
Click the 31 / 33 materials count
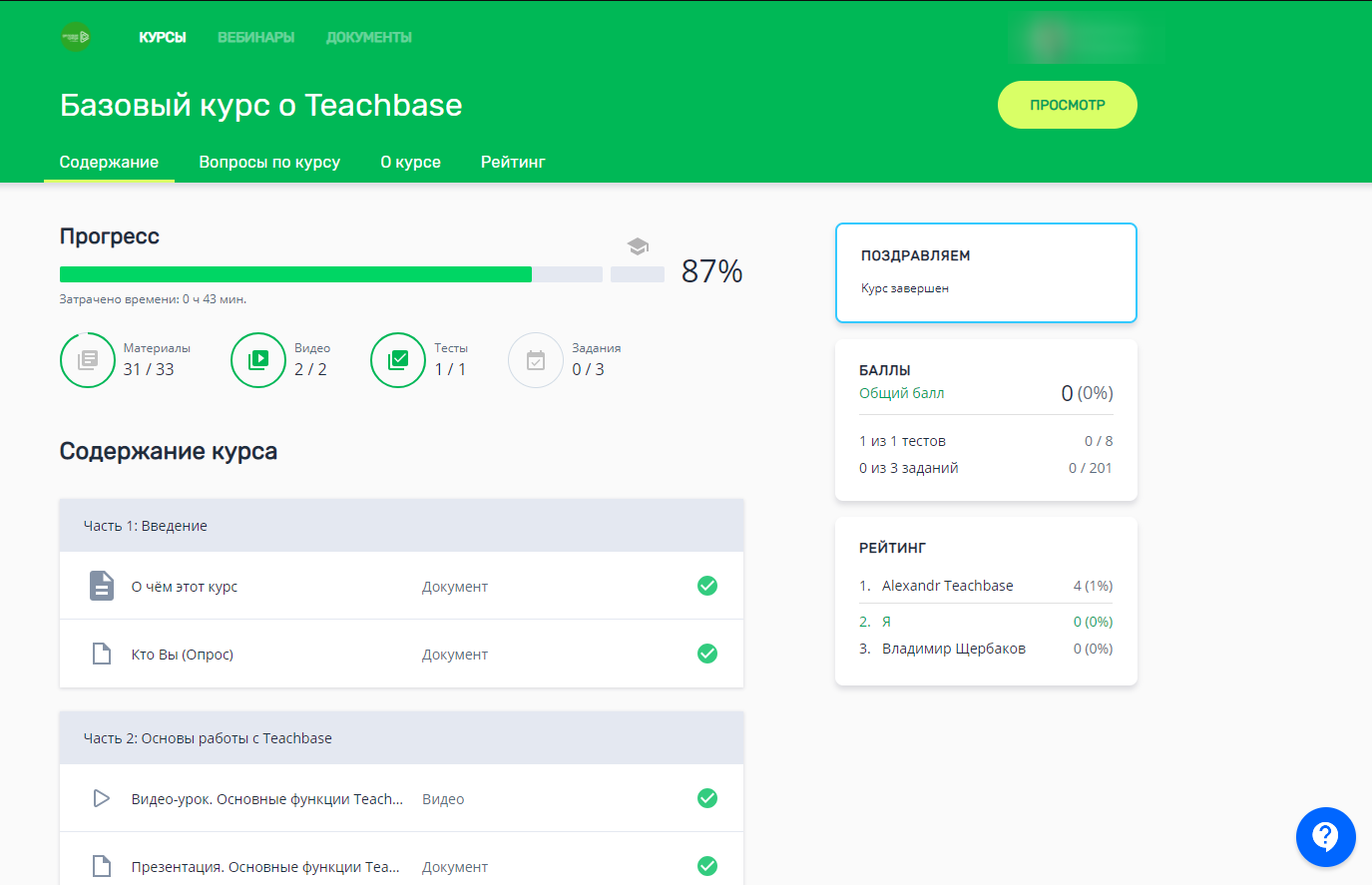(x=149, y=369)
